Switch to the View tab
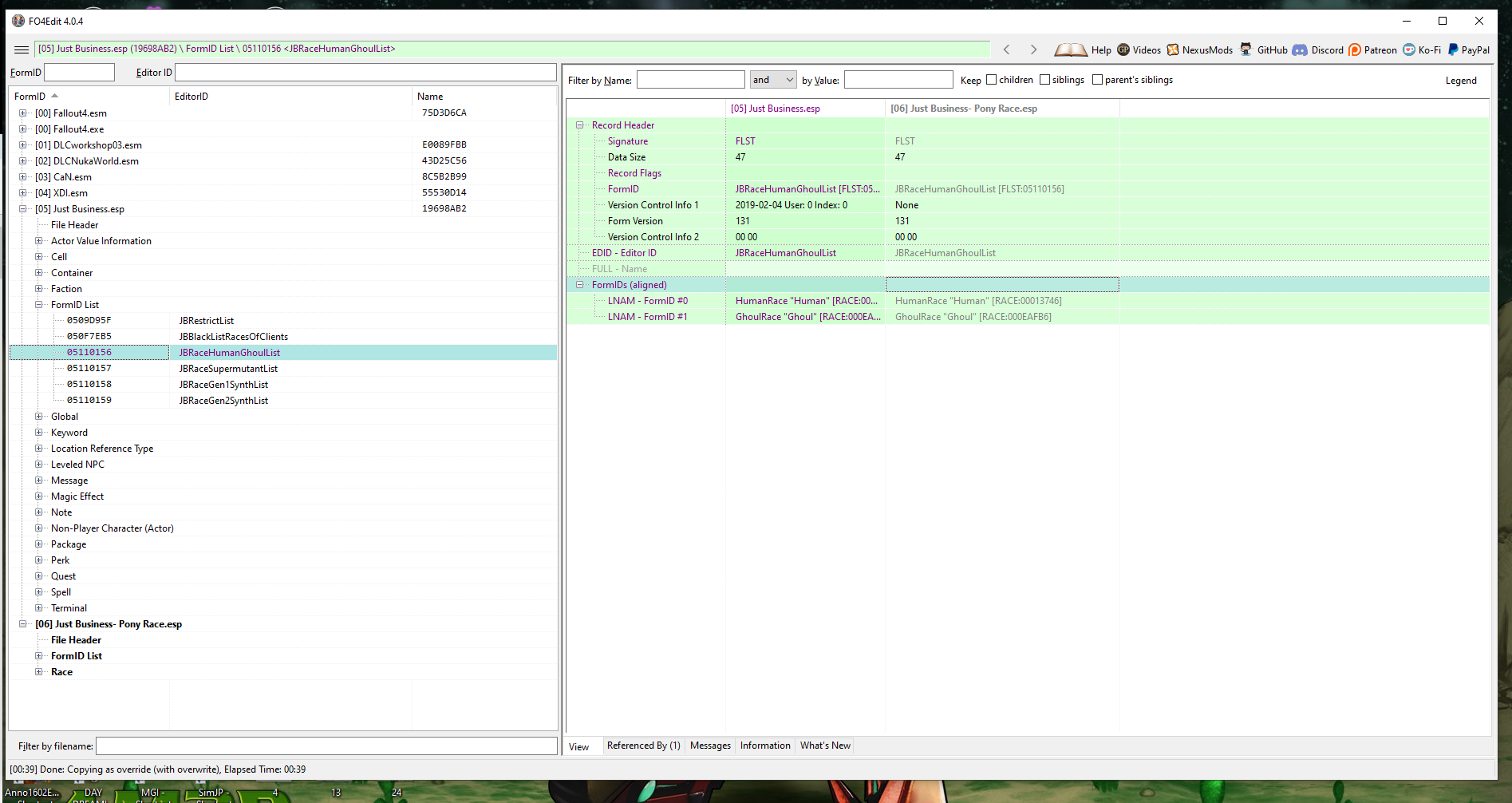The image size is (1512, 803). coord(579,747)
